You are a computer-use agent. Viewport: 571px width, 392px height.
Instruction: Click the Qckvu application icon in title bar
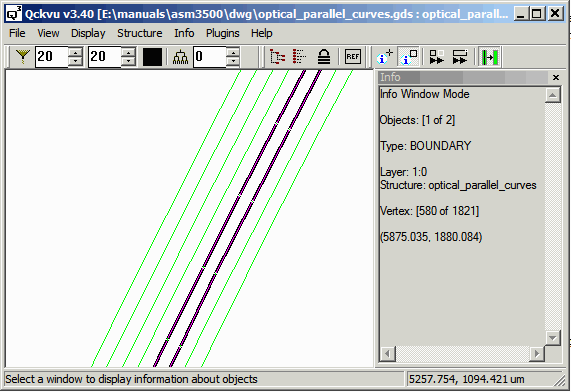click(x=14, y=14)
